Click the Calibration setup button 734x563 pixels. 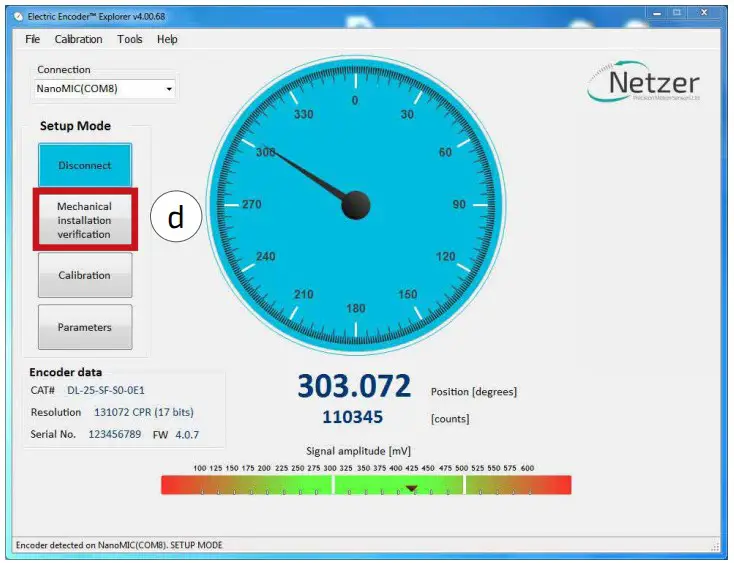pyautogui.click(x=85, y=275)
